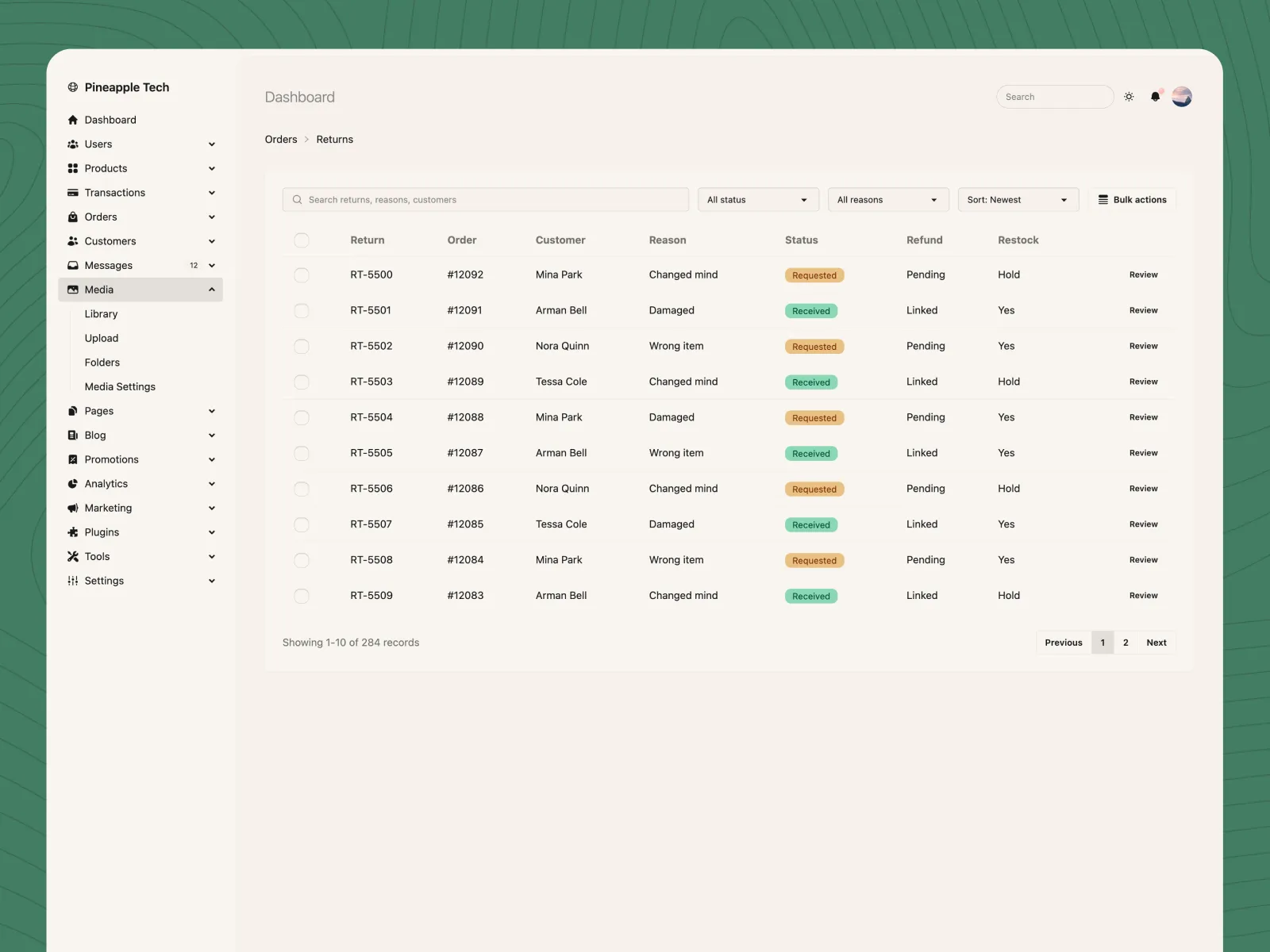Expand the Products menu chevron
Screen dimensions: 1270x952
point(212,168)
